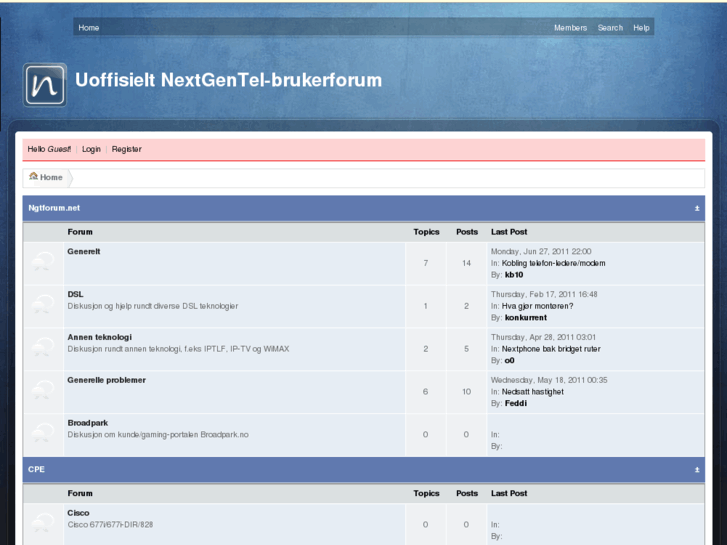Click Annen teknologi posts count 5
This screenshot has height=545, width=727.
pos(466,349)
